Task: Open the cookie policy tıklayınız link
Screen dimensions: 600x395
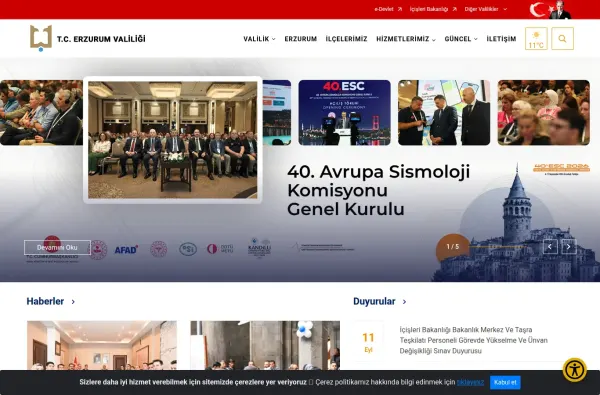Action: point(470,382)
